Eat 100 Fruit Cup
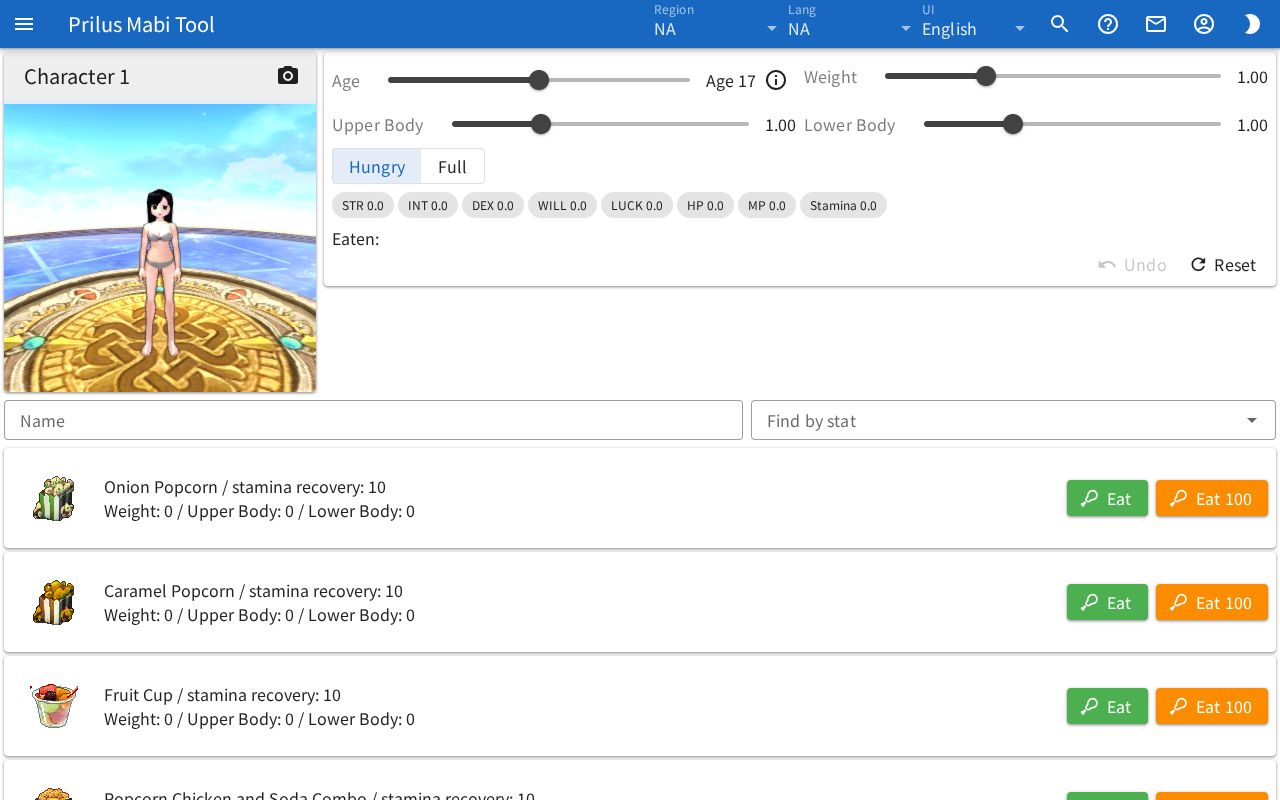Viewport: 1280px width, 800px height. coord(1212,706)
